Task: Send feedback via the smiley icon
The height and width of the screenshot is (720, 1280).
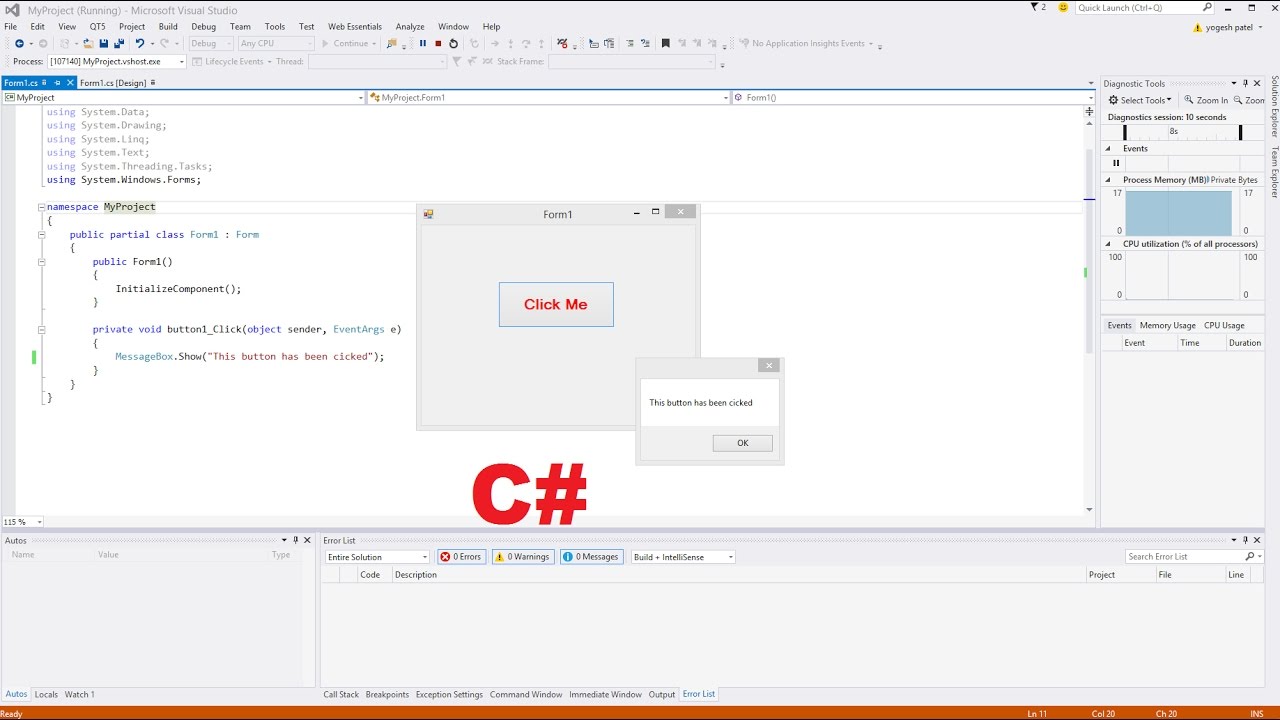Action: [1062, 7]
